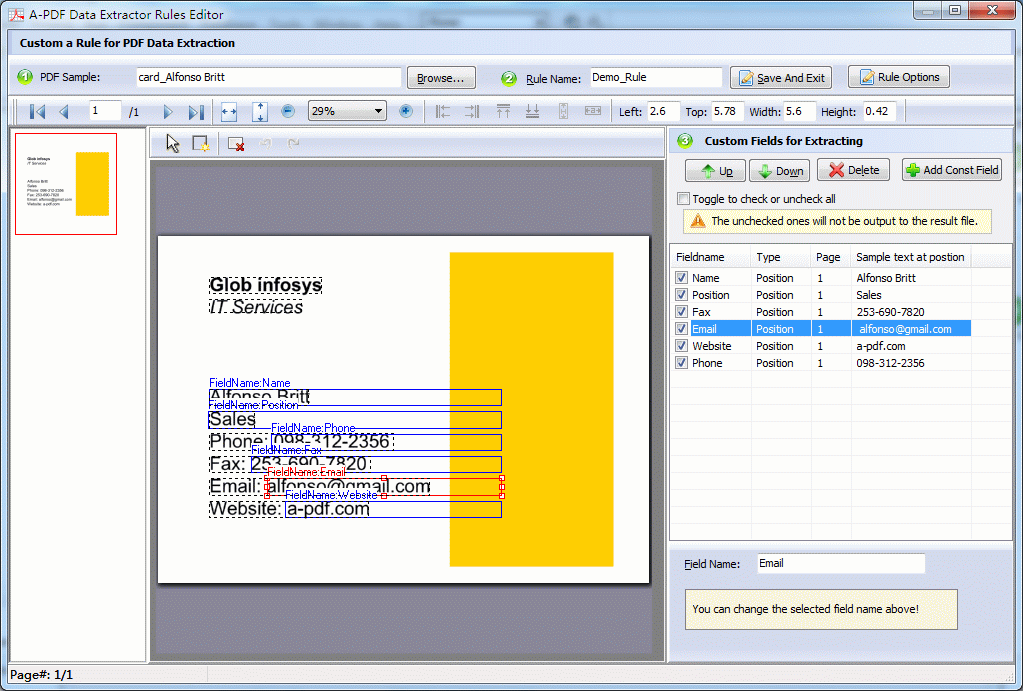
Task: Zoom out with the minus icon
Action: tap(287, 112)
